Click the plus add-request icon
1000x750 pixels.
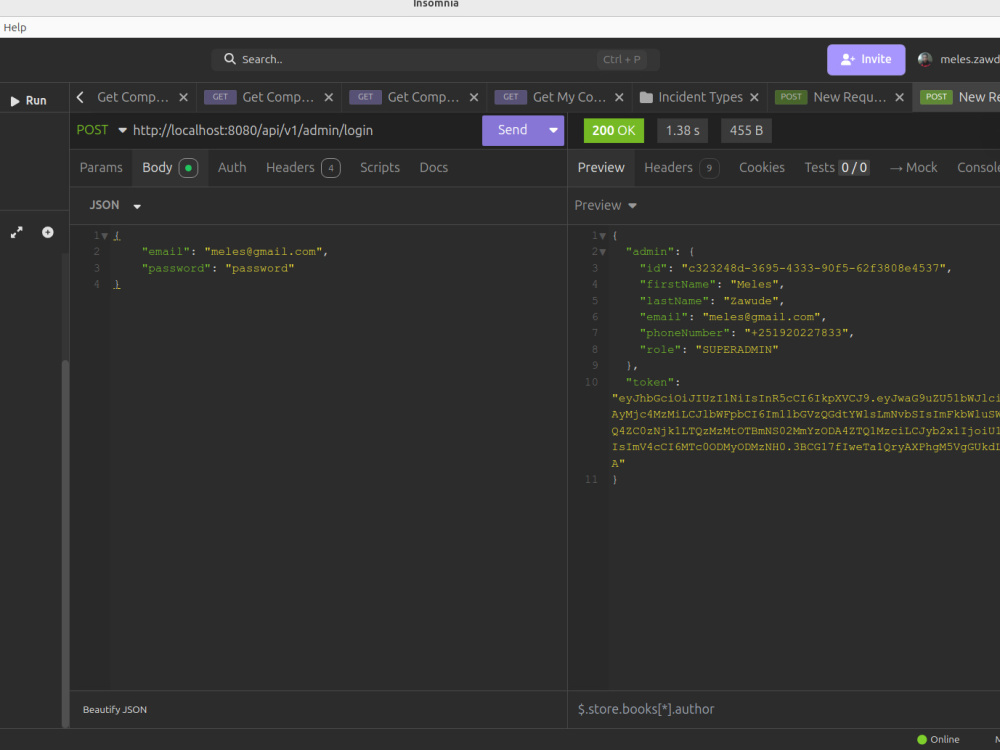tap(48, 232)
